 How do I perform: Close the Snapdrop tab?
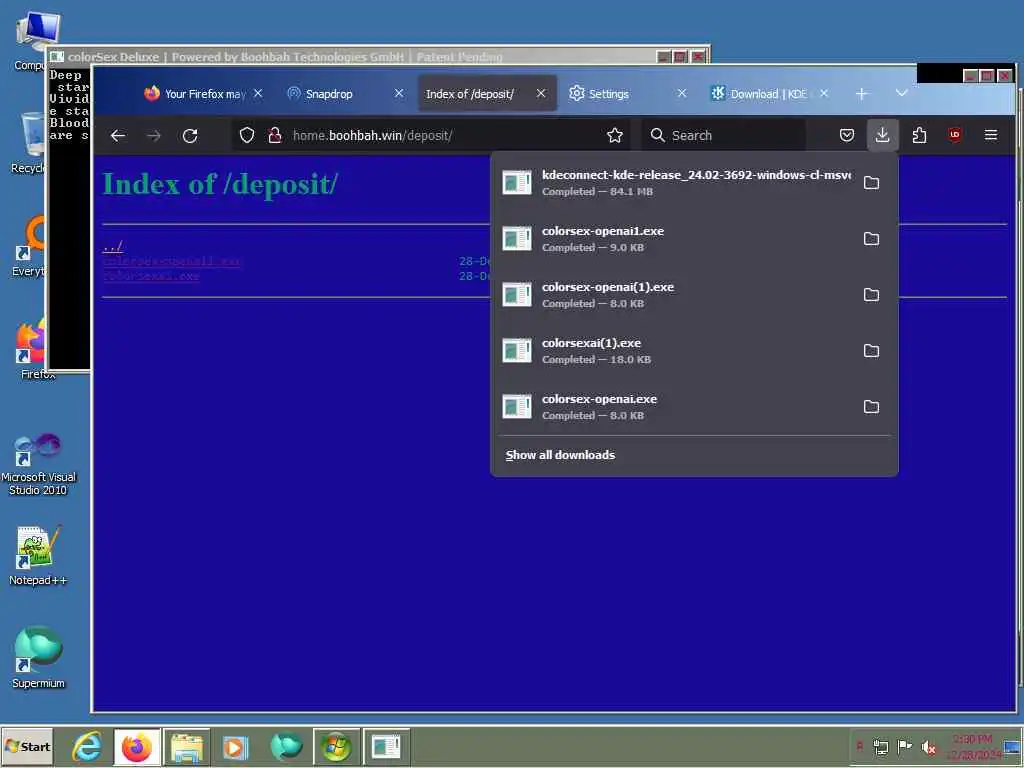(399, 93)
